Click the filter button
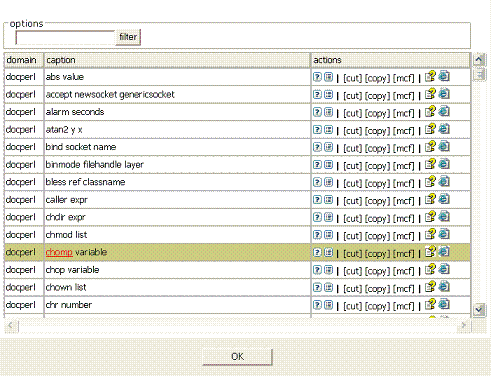 tap(128, 37)
